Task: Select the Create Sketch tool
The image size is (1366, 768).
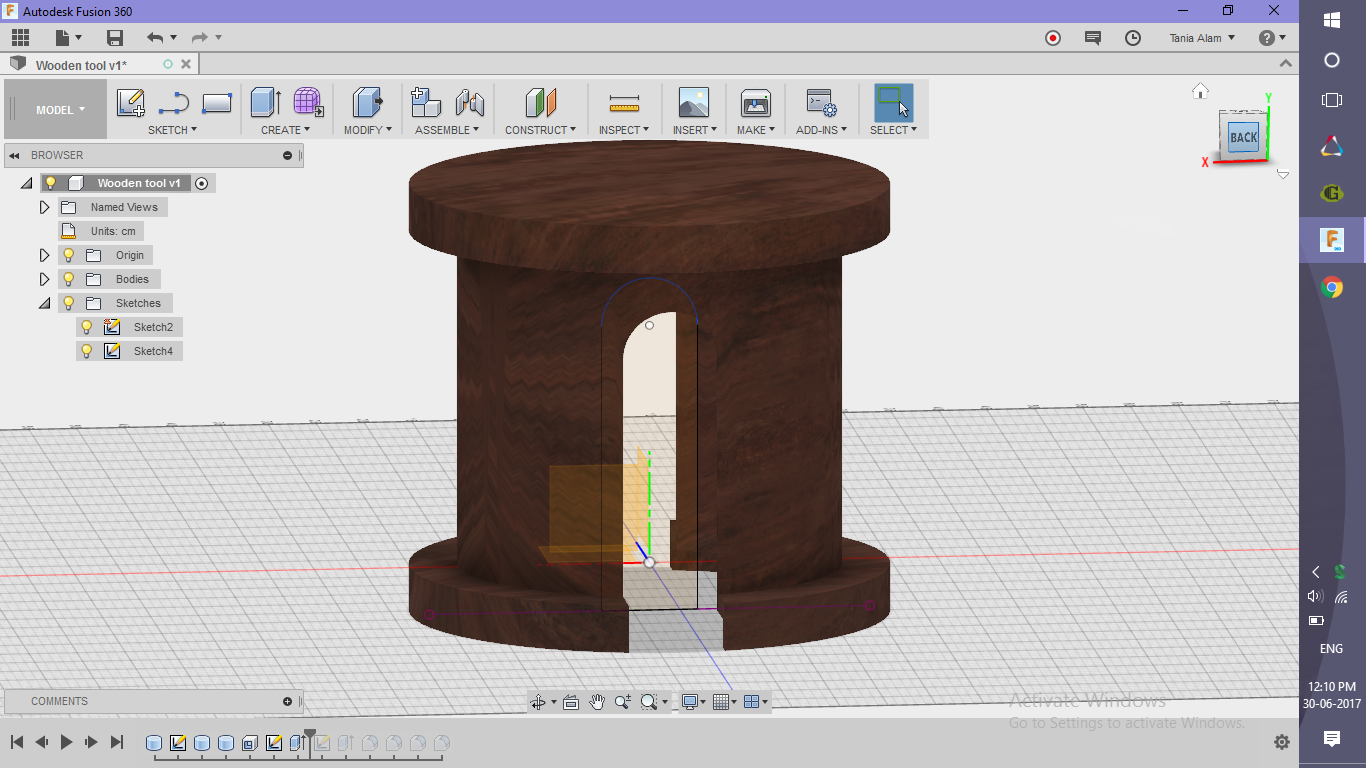Action: point(131,102)
